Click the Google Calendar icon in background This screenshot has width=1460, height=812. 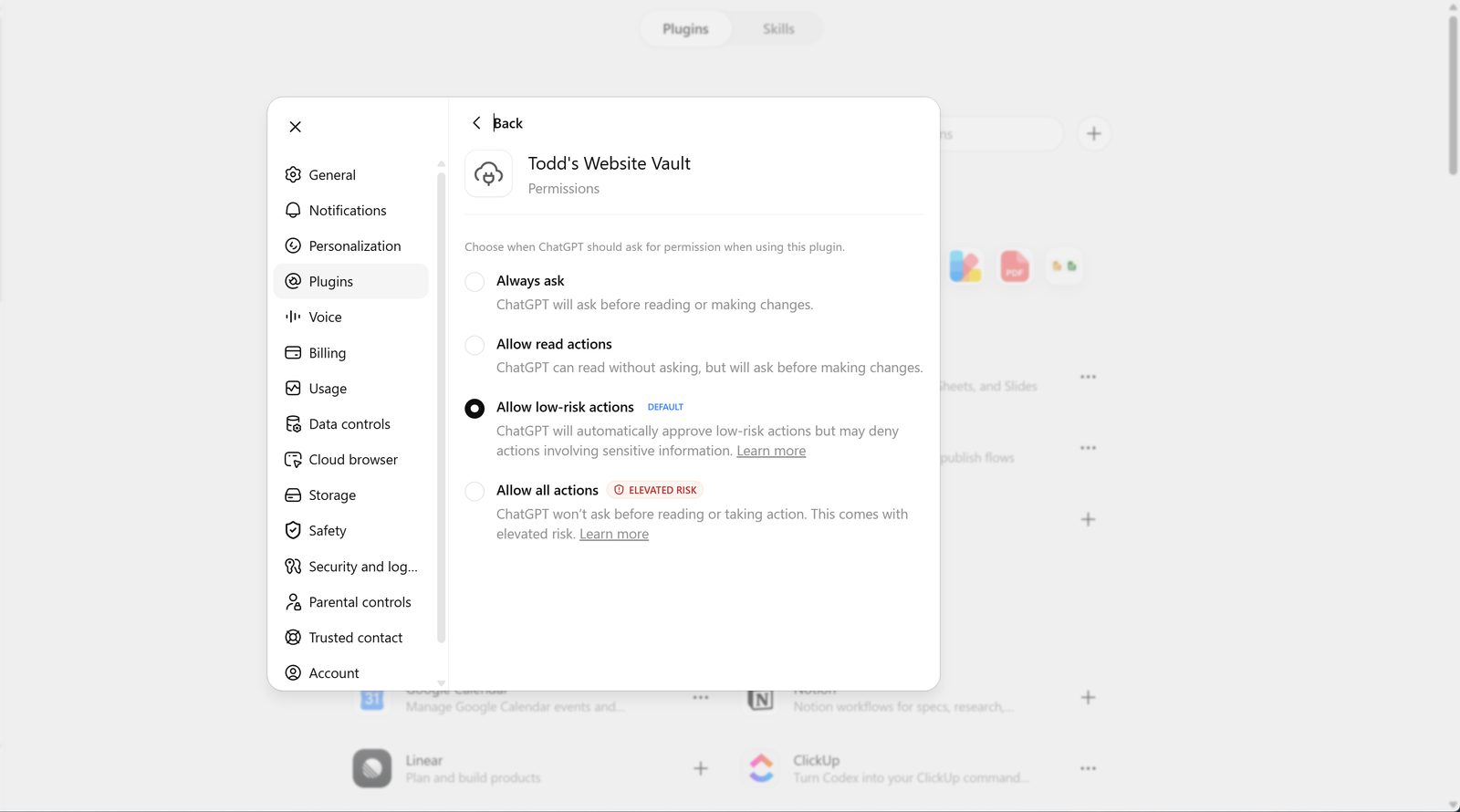click(x=372, y=700)
